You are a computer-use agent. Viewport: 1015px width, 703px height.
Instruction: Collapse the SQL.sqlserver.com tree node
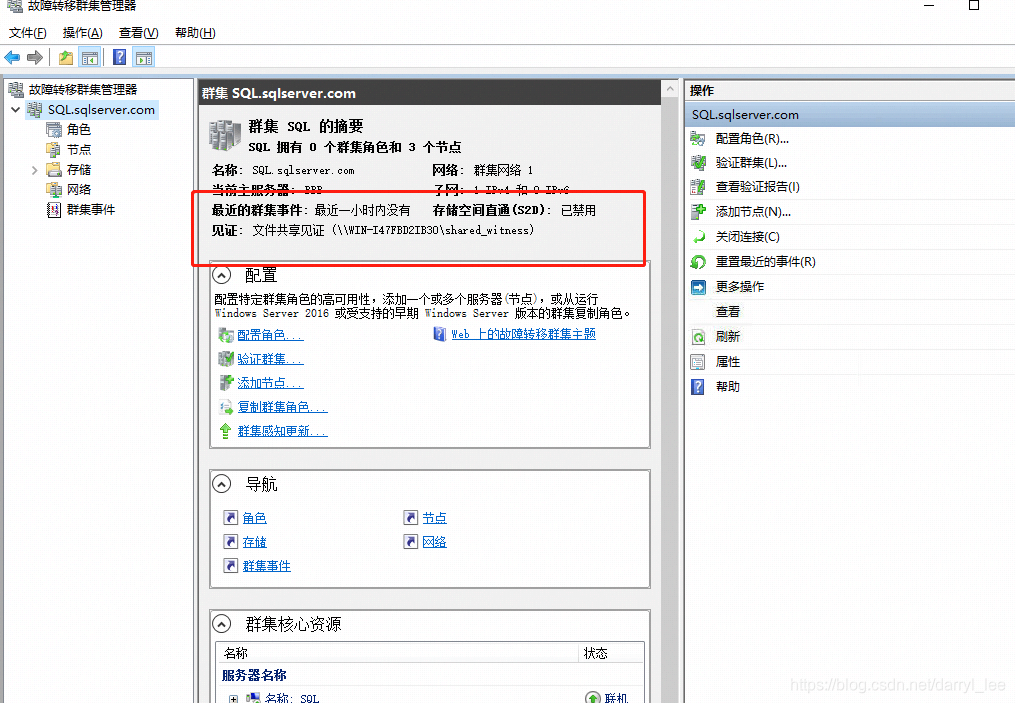pos(16,110)
